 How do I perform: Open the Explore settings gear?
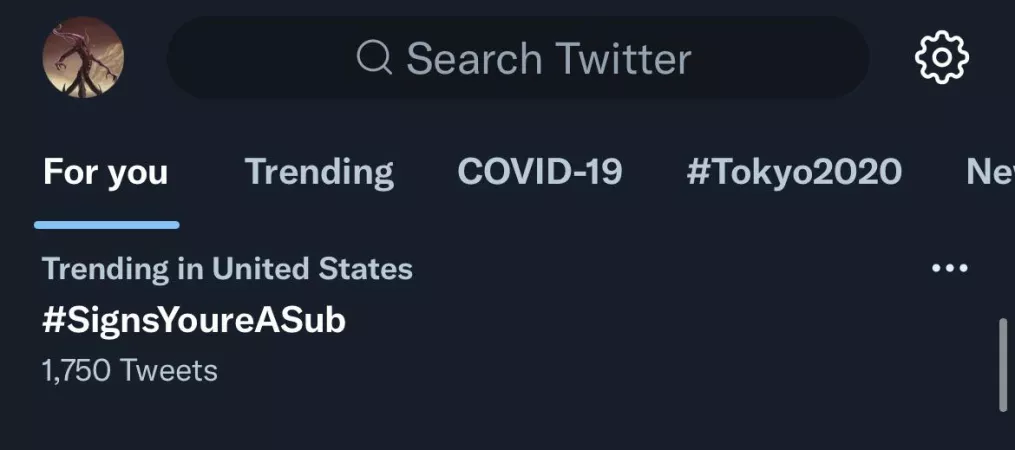pyautogui.click(x=942, y=57)
